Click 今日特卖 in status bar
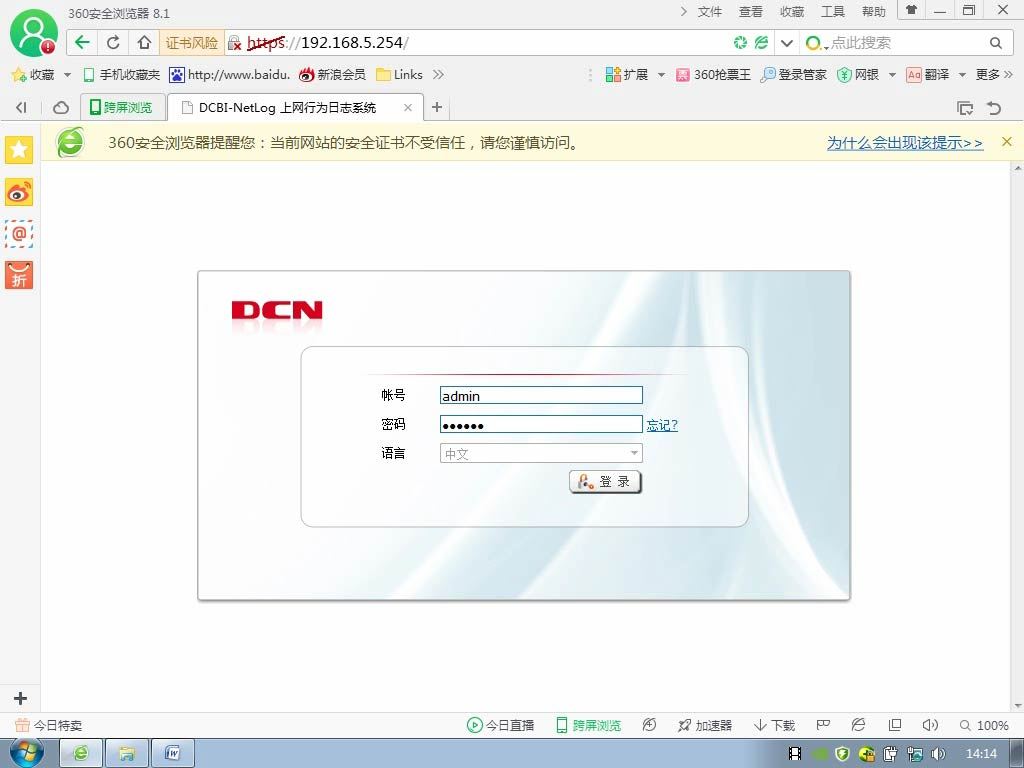 point(49,725)
